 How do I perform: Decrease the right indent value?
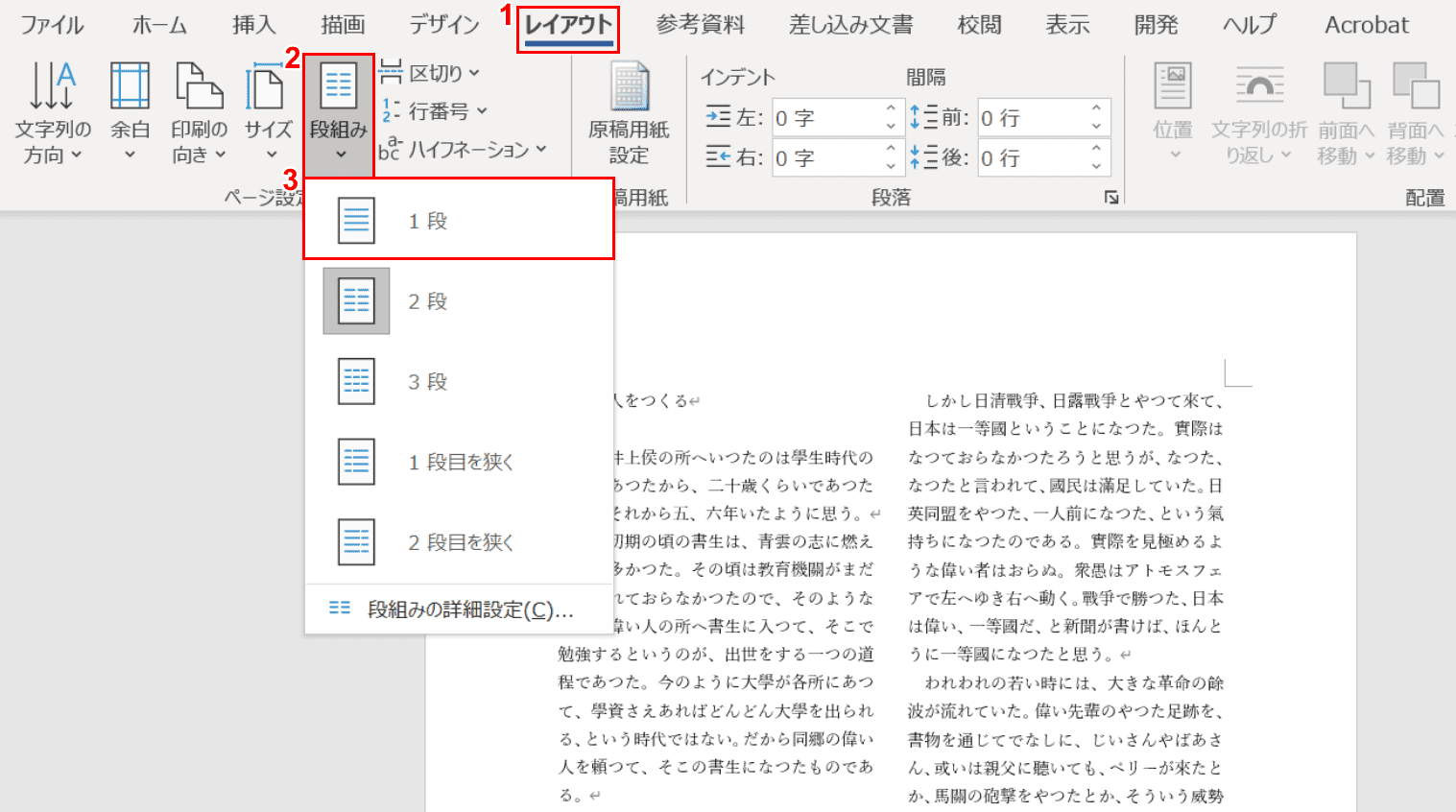click(x=891, y=166)
